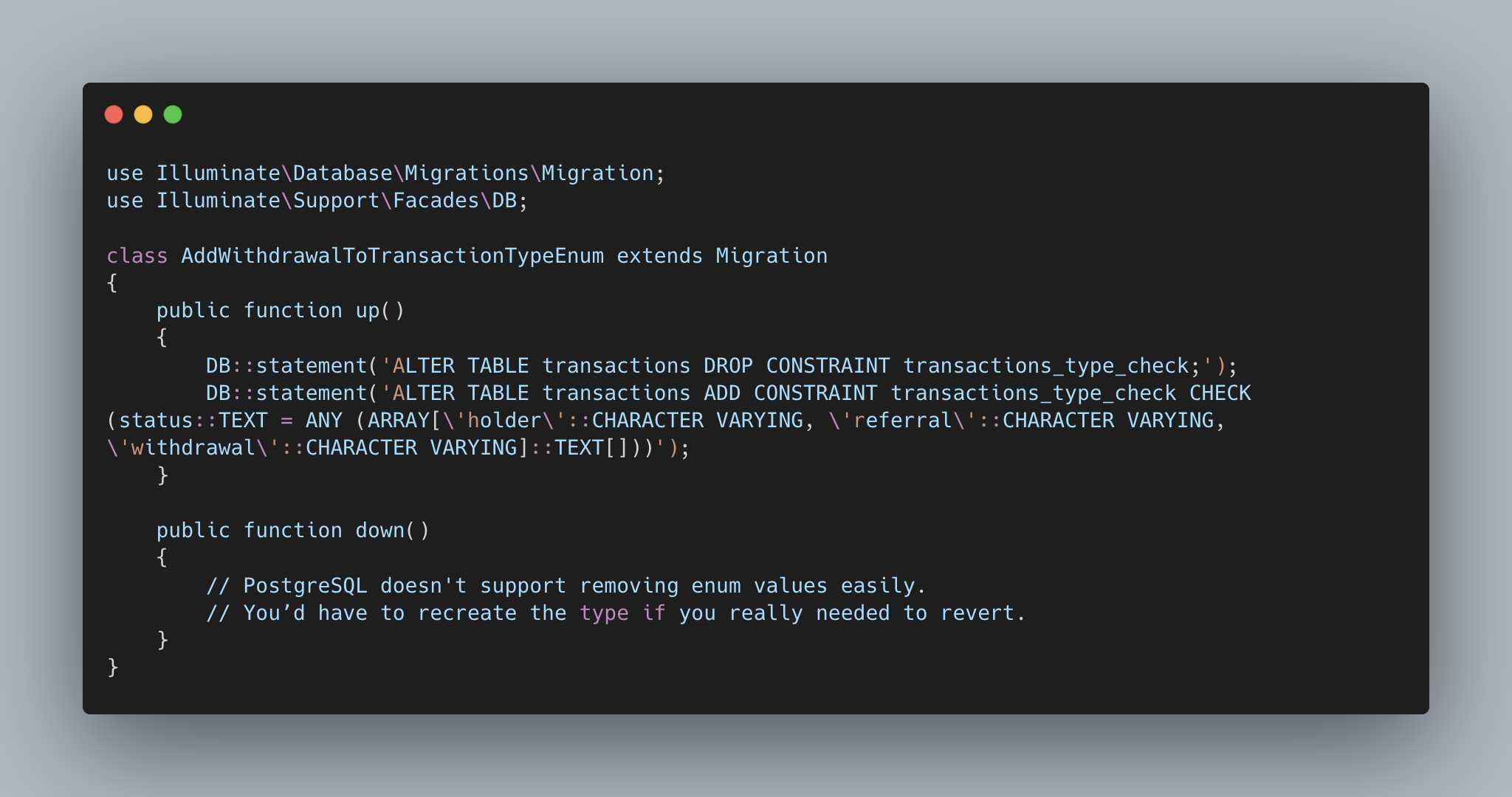Click 'extends' keyword in class line

click(x=660, y=256)
